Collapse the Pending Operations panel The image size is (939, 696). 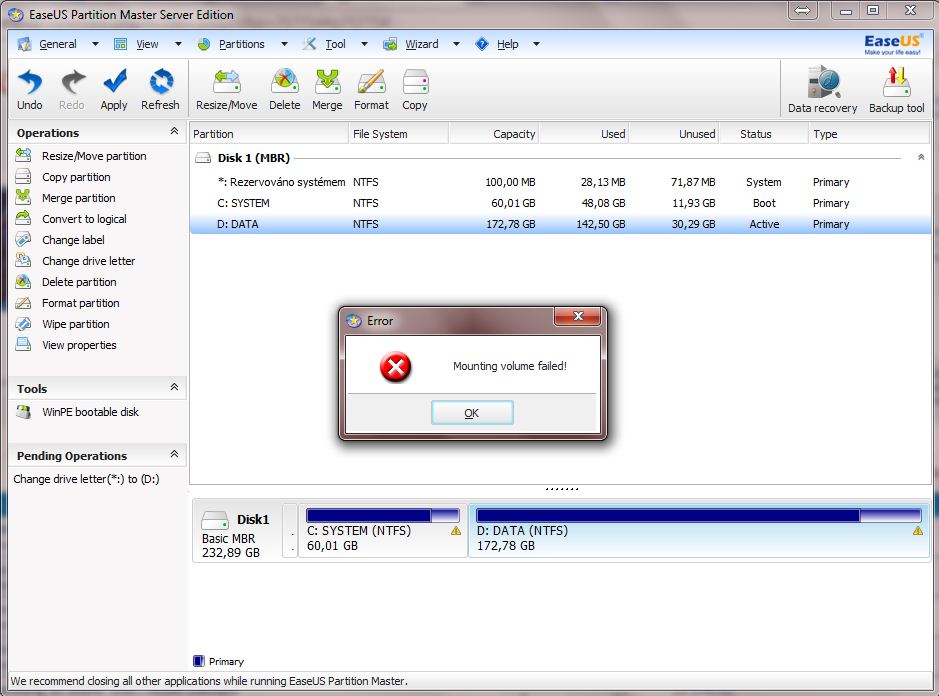(174, 455)
